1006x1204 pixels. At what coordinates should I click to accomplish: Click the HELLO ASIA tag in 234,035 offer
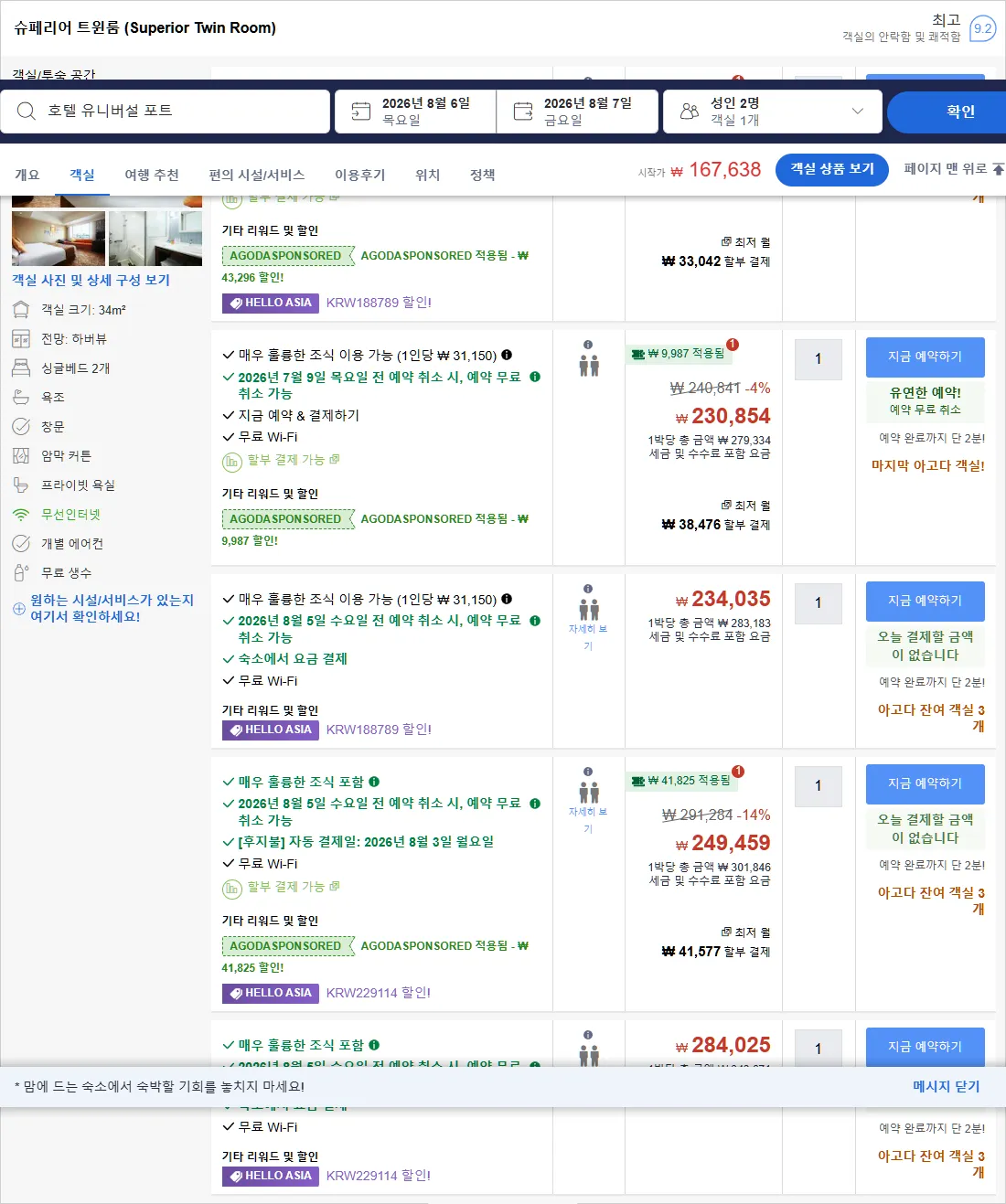(270, 730)
